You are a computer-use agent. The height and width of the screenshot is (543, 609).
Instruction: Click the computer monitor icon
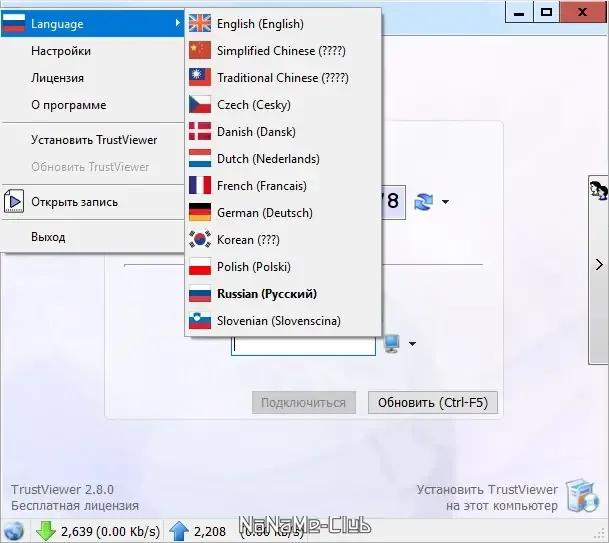[392, 343]
